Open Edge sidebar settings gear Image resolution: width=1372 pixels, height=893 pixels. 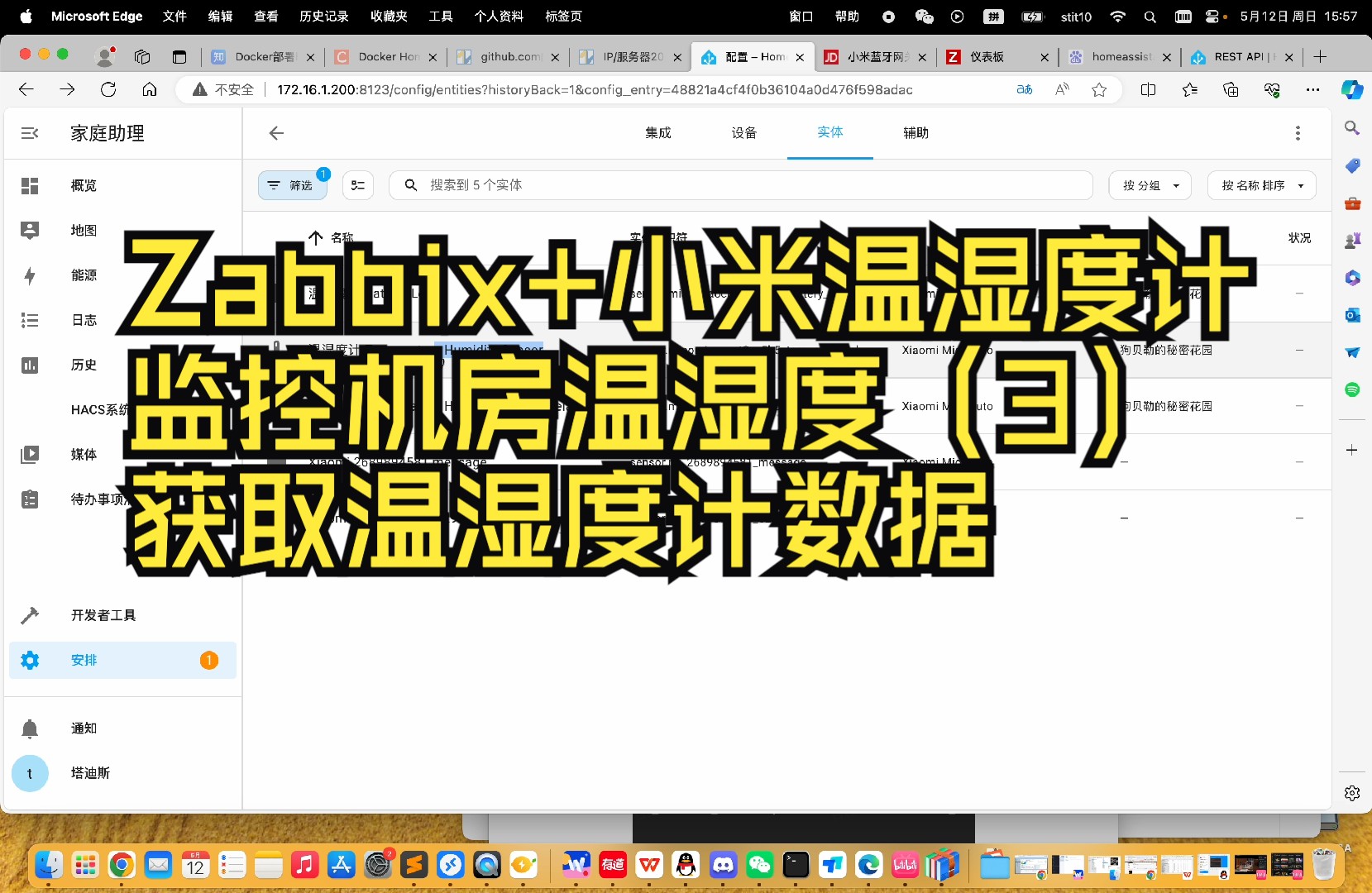(1352, 793)
